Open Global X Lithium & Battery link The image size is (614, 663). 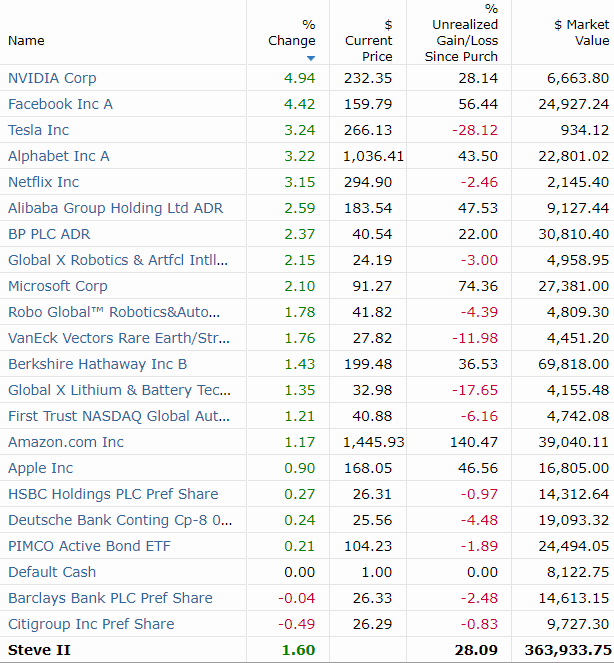coord(120,390)
